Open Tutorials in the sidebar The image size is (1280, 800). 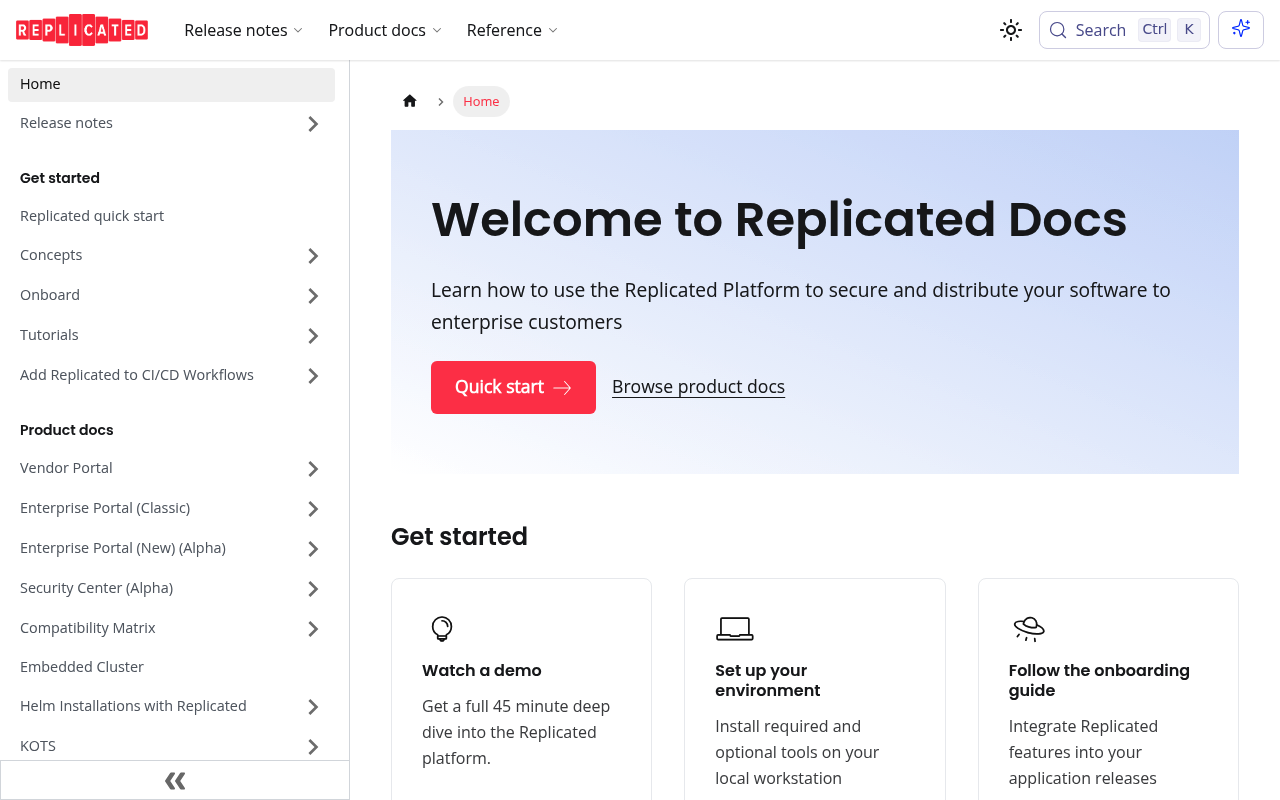point(49,335)
